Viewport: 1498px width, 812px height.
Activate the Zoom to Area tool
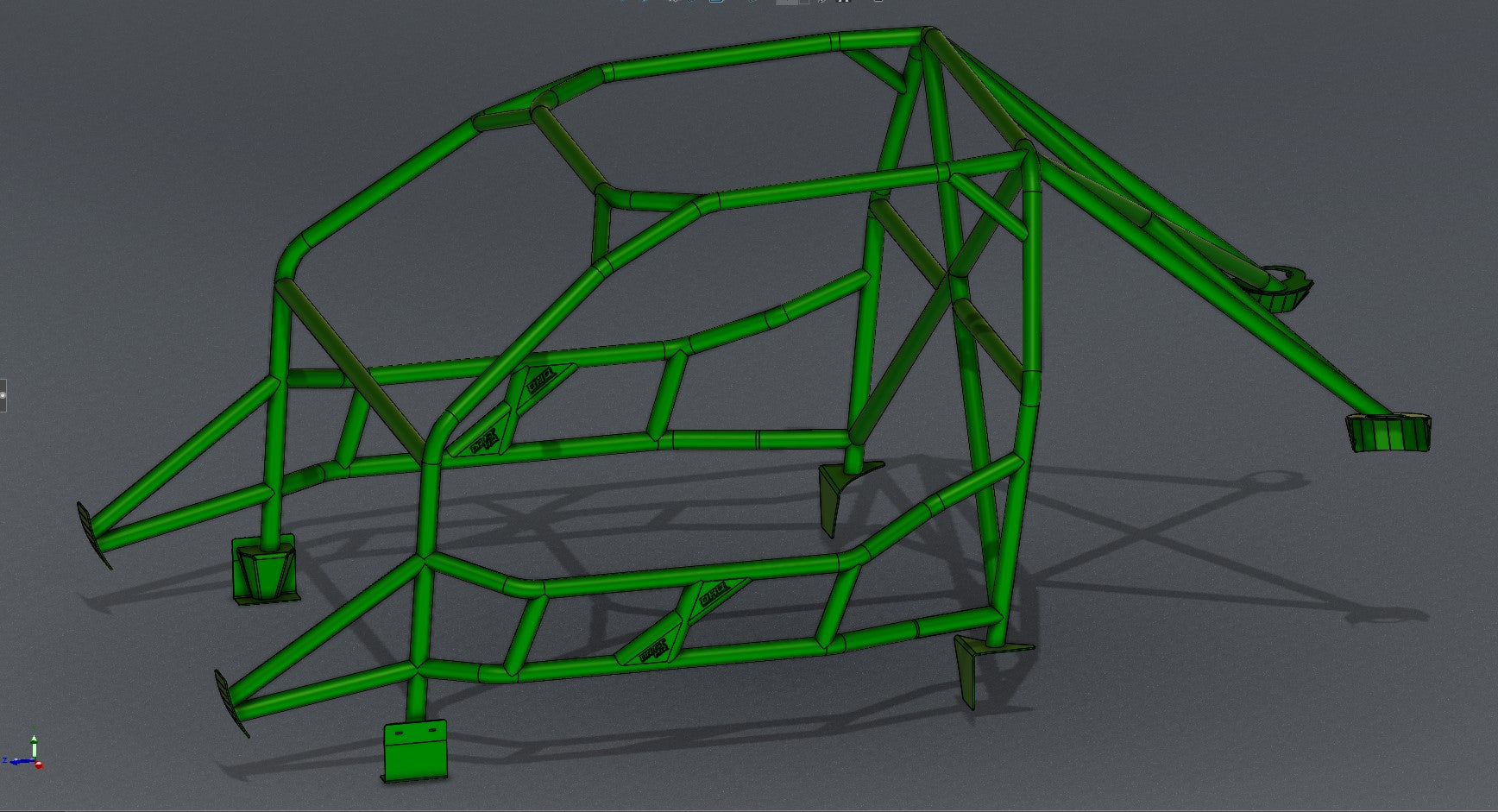pyautogui.click(x=644, y=3)
